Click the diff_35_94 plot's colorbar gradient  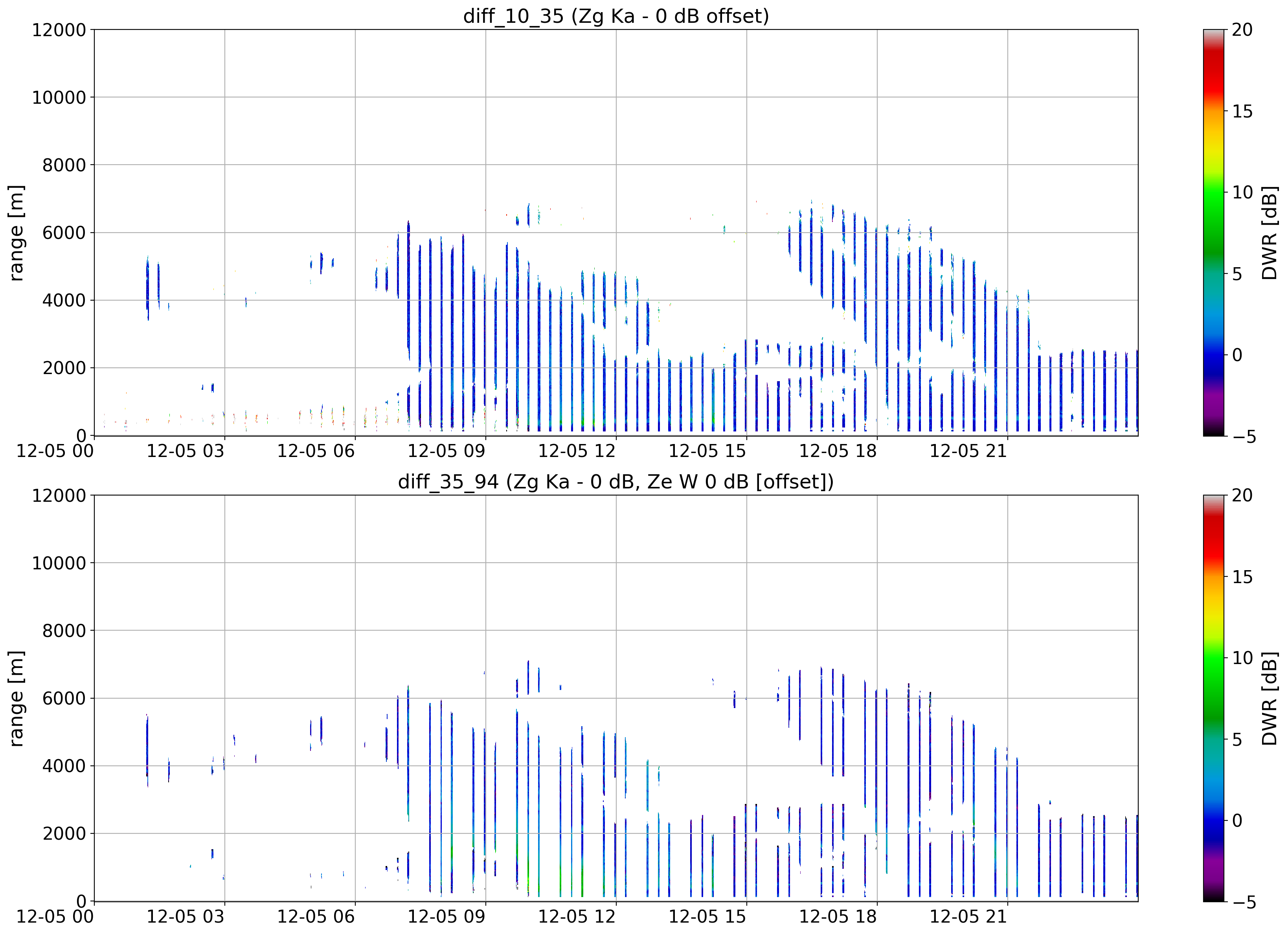pyautogui.click(x=1214, y=698)
